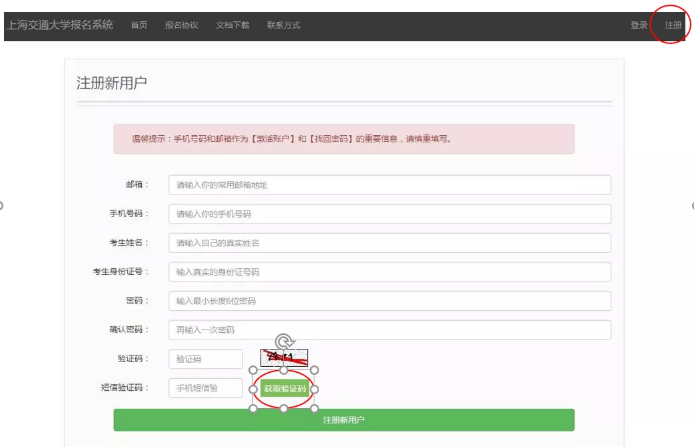694x447 pixels.
Task: Open the 首页 nav menu item
Action: (140, 25)
